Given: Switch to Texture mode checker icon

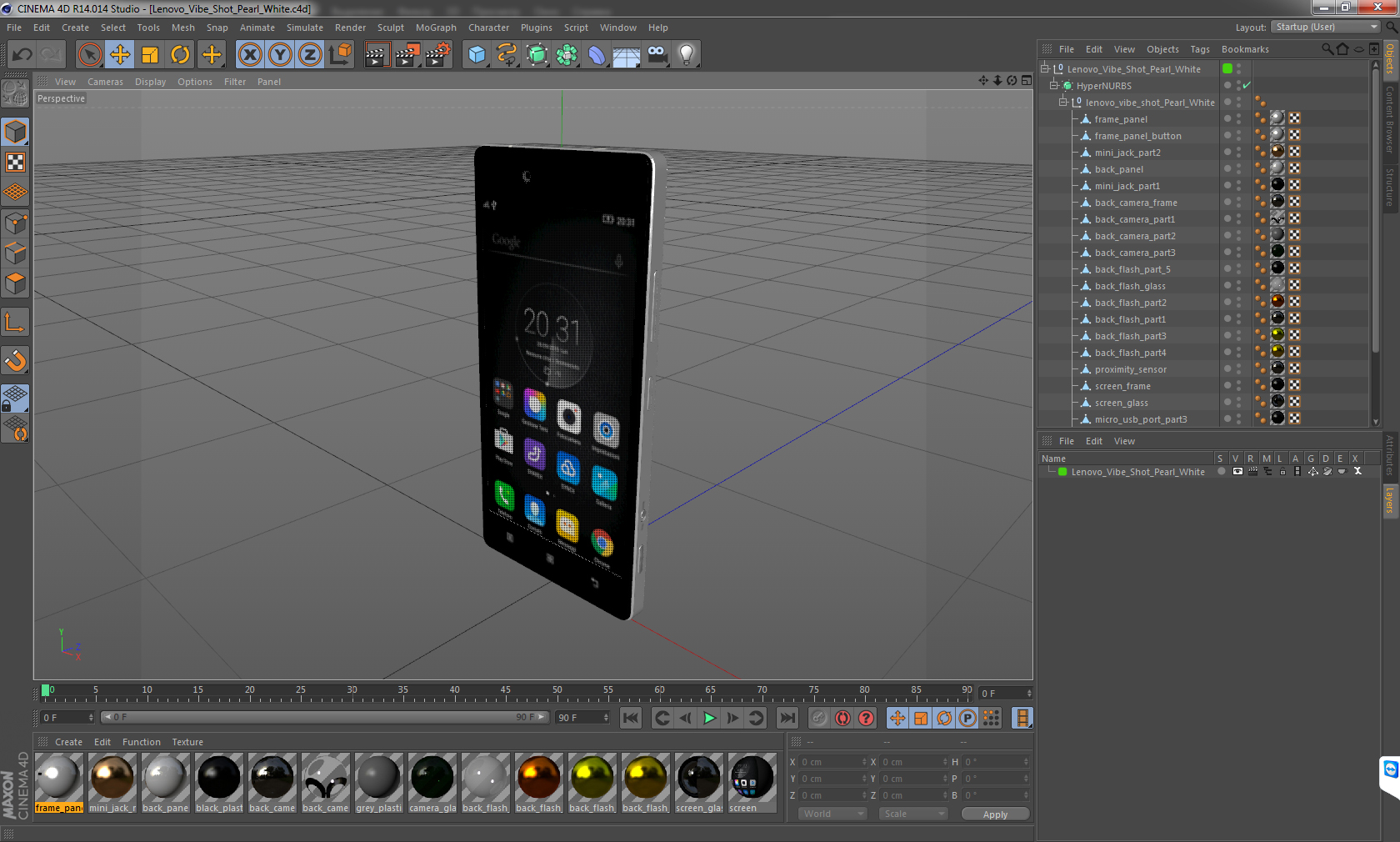Looking at the screenshot, I should click(15, 162).
